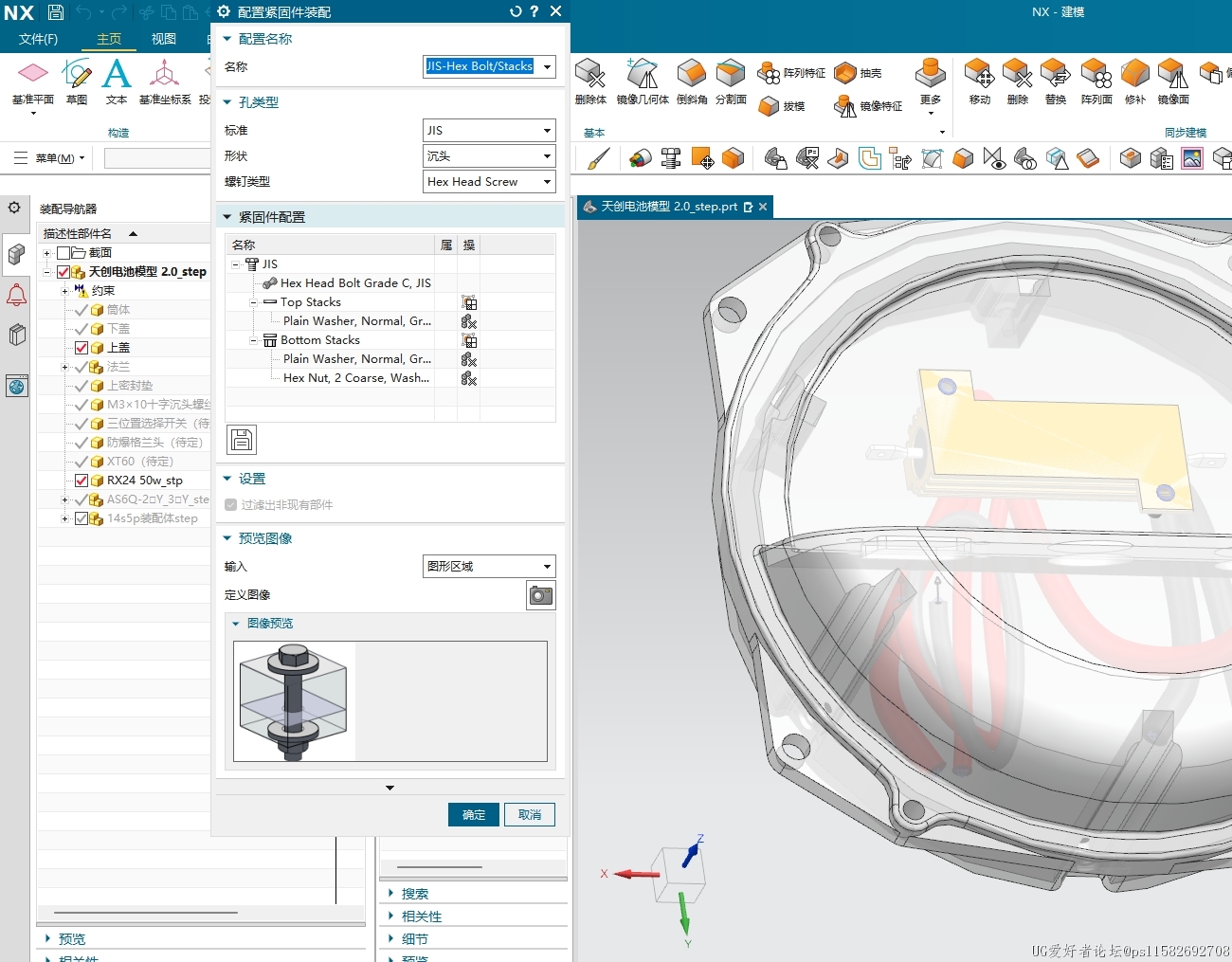Expand more dialog options arrow at bottom
Screen dimensions: 1232x962
(x=390, y=788)
